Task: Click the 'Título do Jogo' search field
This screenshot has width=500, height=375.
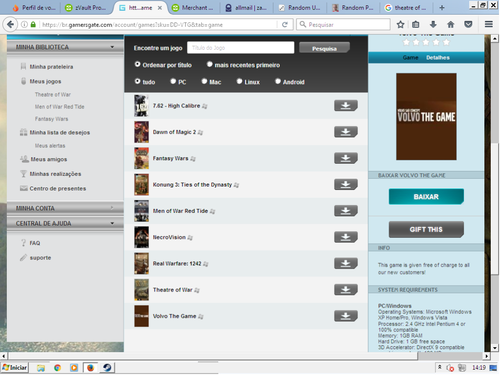Action: click(x=241, y=48)
